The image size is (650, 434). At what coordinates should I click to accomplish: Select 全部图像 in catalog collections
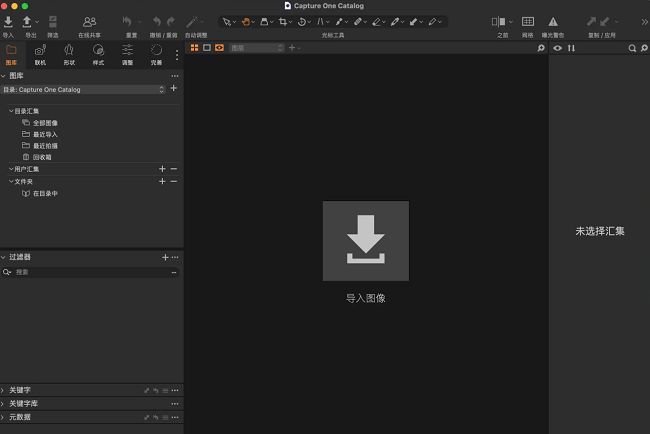click(45, 123)
